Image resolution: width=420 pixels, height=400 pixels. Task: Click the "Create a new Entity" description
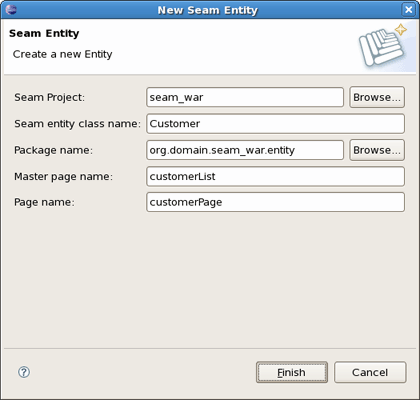(x=62, y=54)
